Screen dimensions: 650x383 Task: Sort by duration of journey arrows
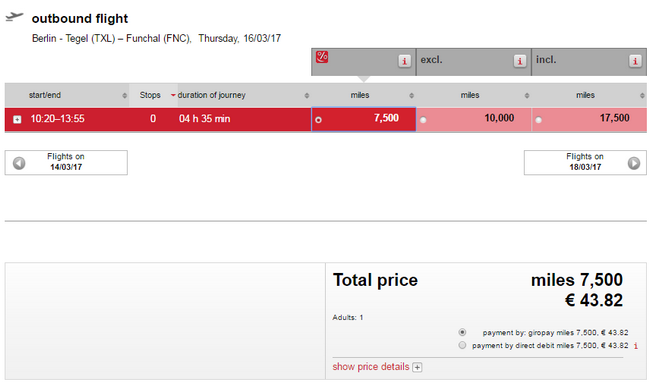(x=307, y=95)
